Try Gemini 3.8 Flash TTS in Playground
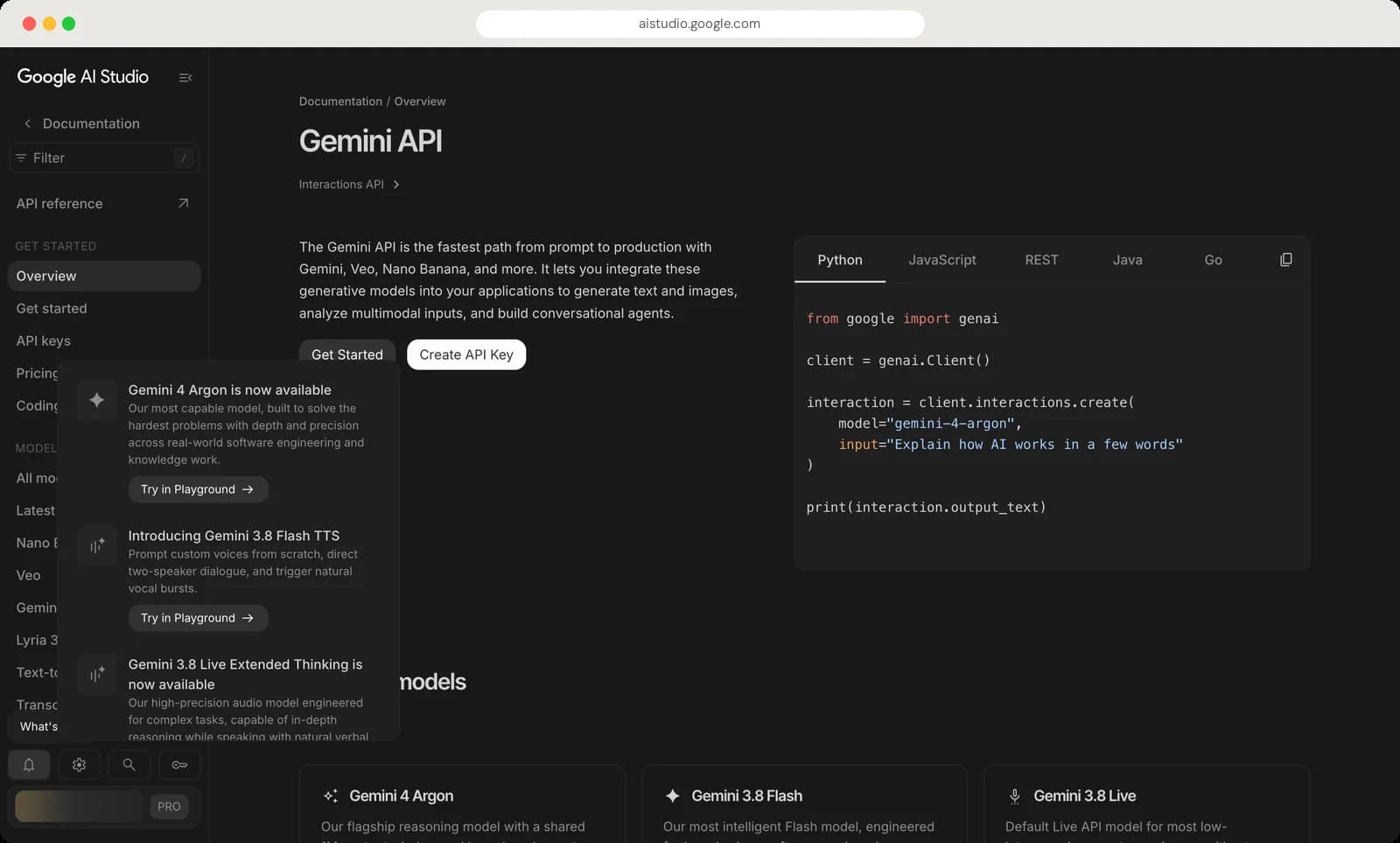The width and height of the screenshot is (1400, 843). [x=198, y=618]
